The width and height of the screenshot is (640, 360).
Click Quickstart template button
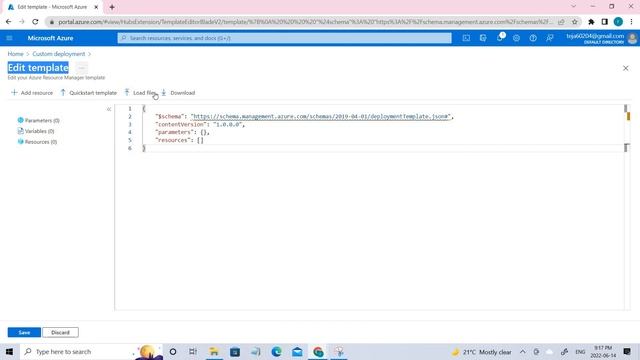tap(89, 93)
